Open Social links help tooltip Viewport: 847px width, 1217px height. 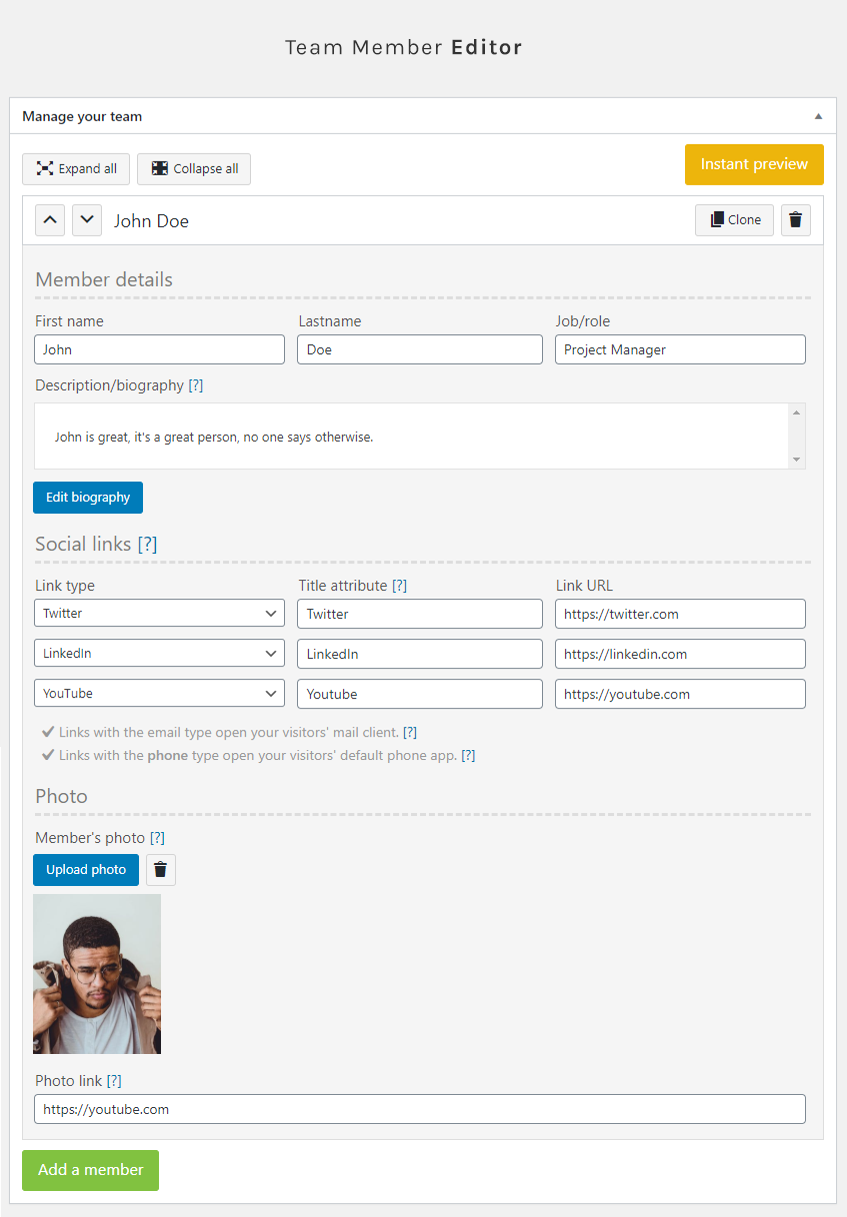pos(147,544)
